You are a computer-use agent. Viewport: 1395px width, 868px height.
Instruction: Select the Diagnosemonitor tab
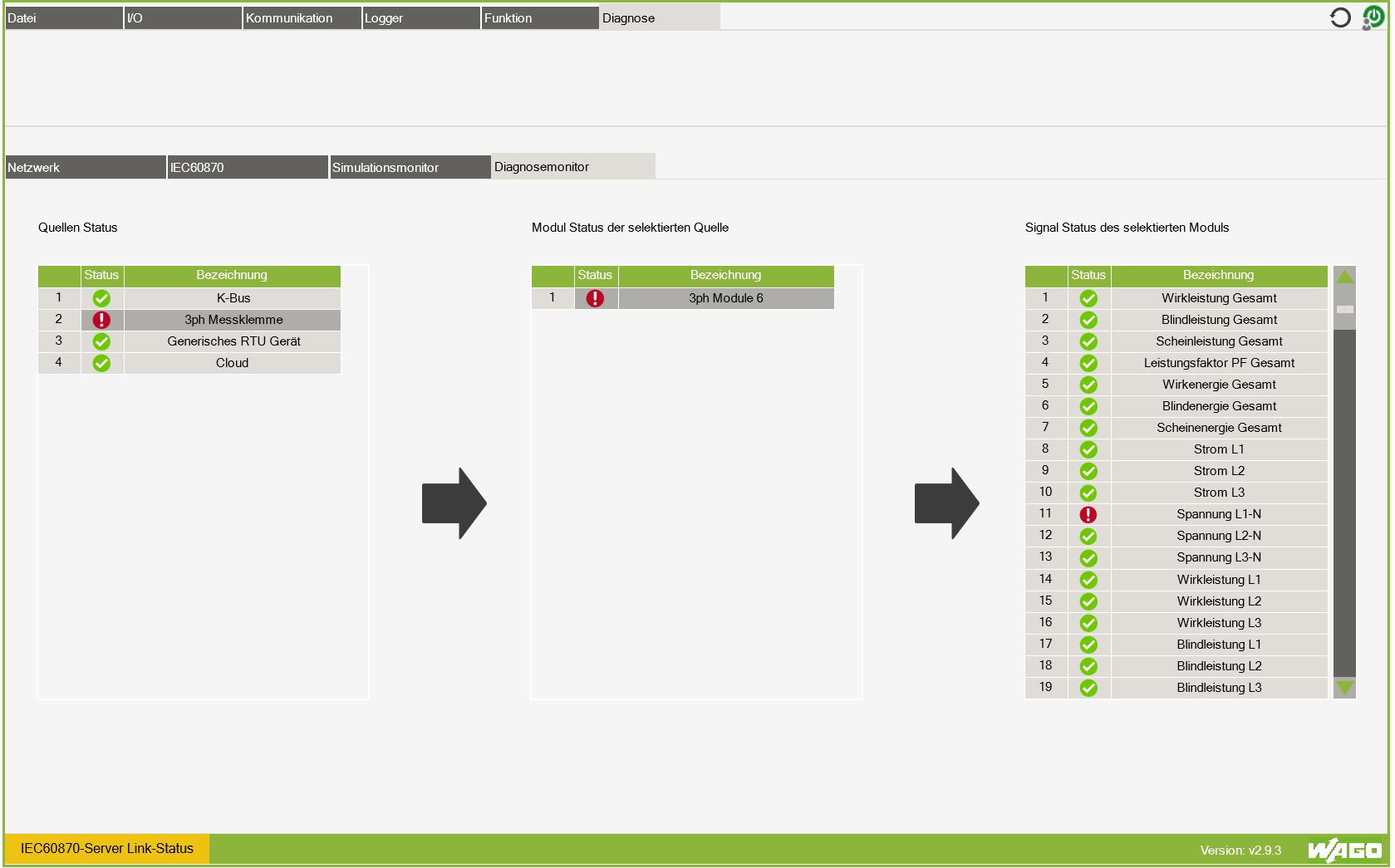(573, 166)
